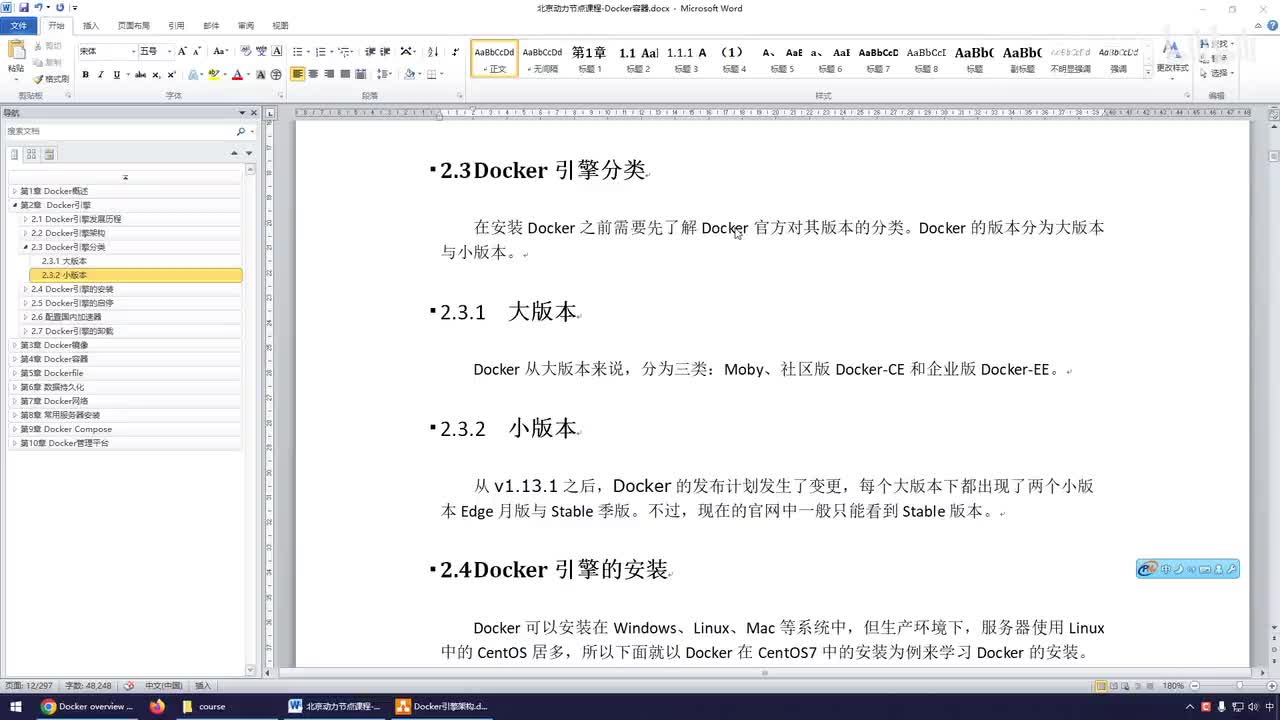Open the Change Case (Aa) dropdown
The height and width of the screenshot is (720, 1280).
point(221,51)
